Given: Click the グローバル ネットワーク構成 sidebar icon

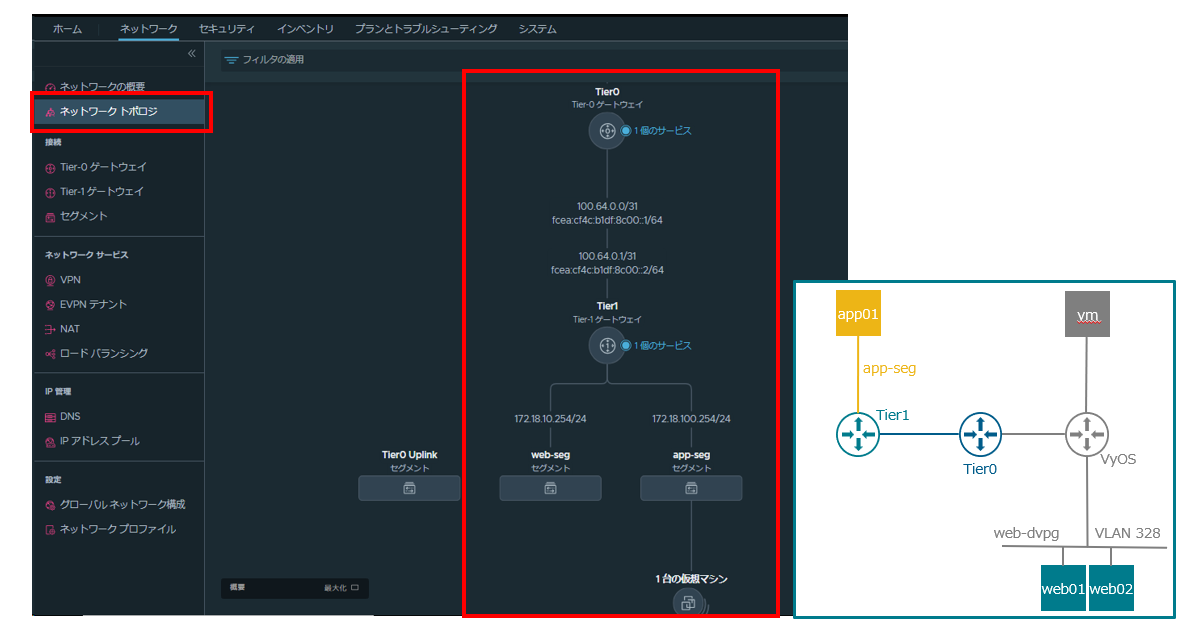Looking at the screenshot, I should [50, 506].
